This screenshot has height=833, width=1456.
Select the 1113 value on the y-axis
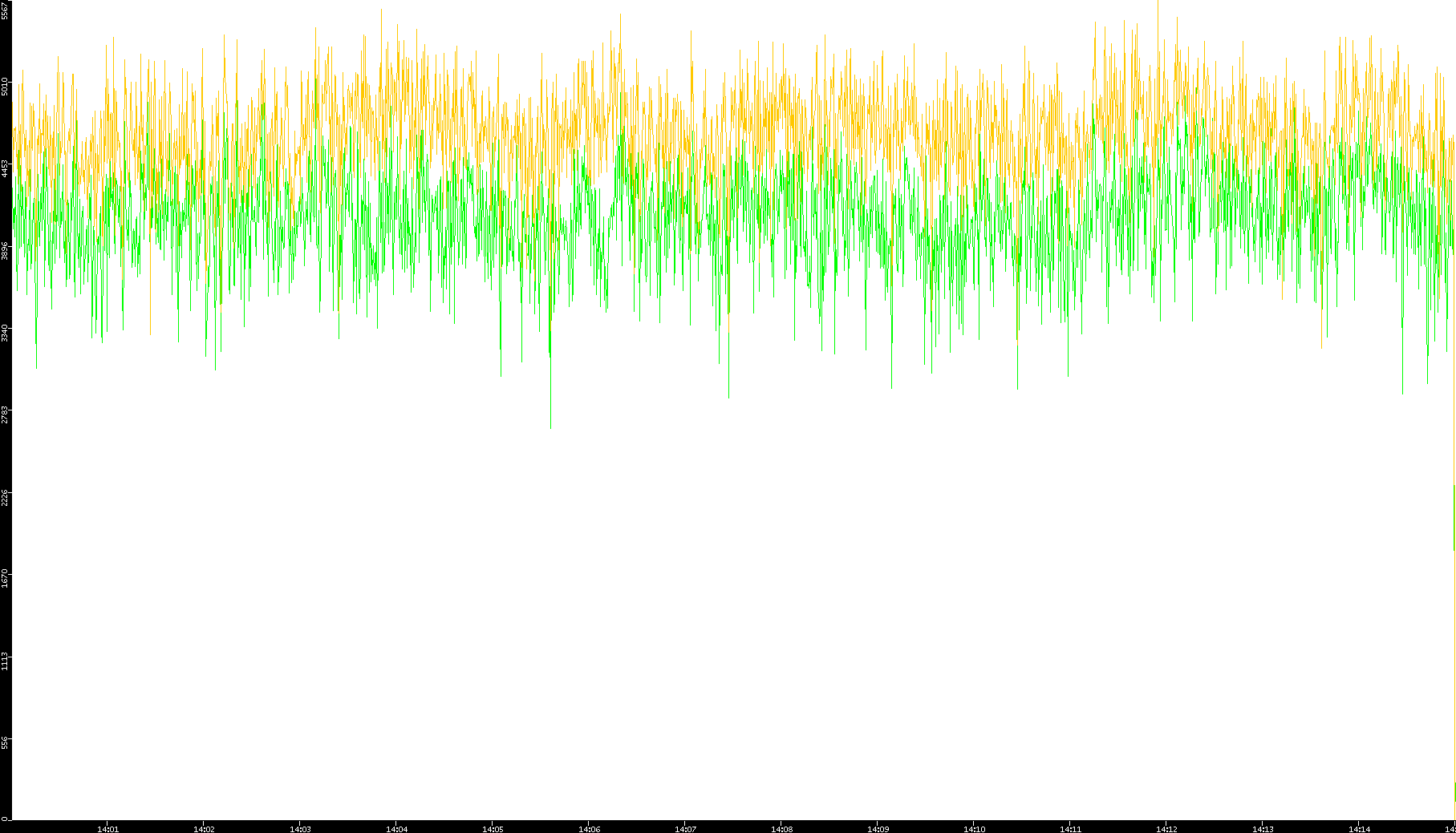[x=5, y=661]
